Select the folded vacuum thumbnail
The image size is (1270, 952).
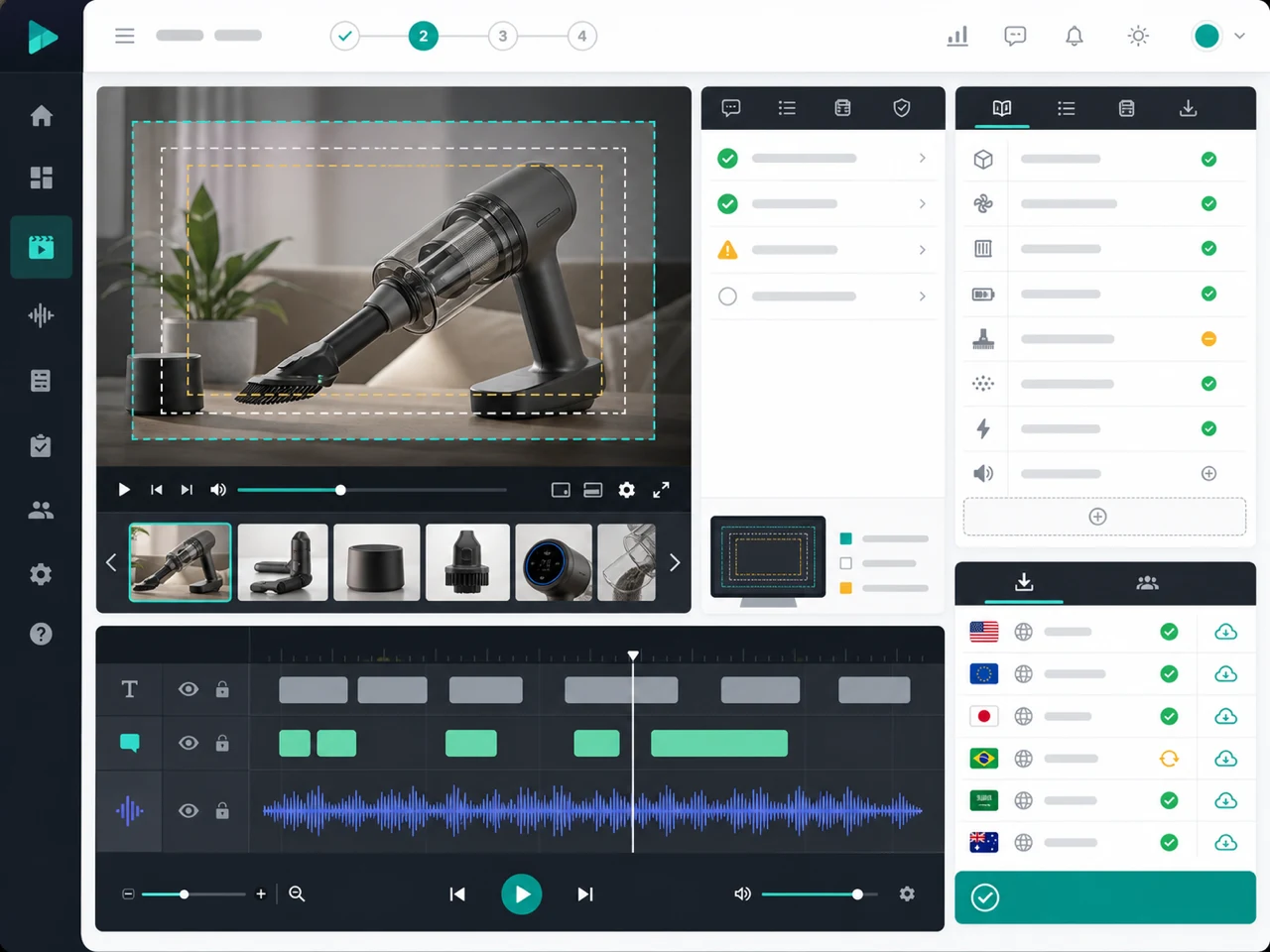283,562
